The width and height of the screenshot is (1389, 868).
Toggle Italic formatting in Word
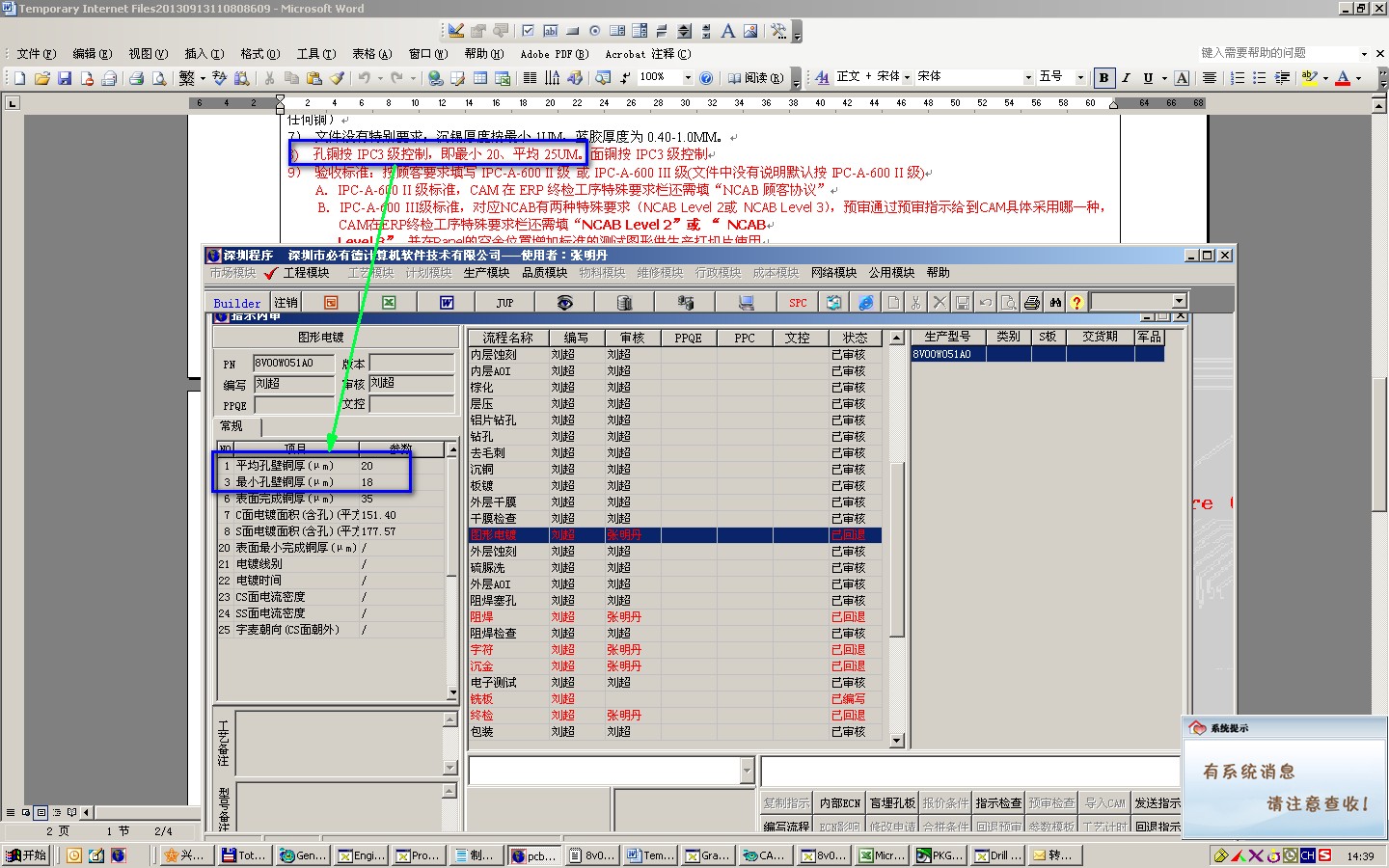coord(1126,78)
